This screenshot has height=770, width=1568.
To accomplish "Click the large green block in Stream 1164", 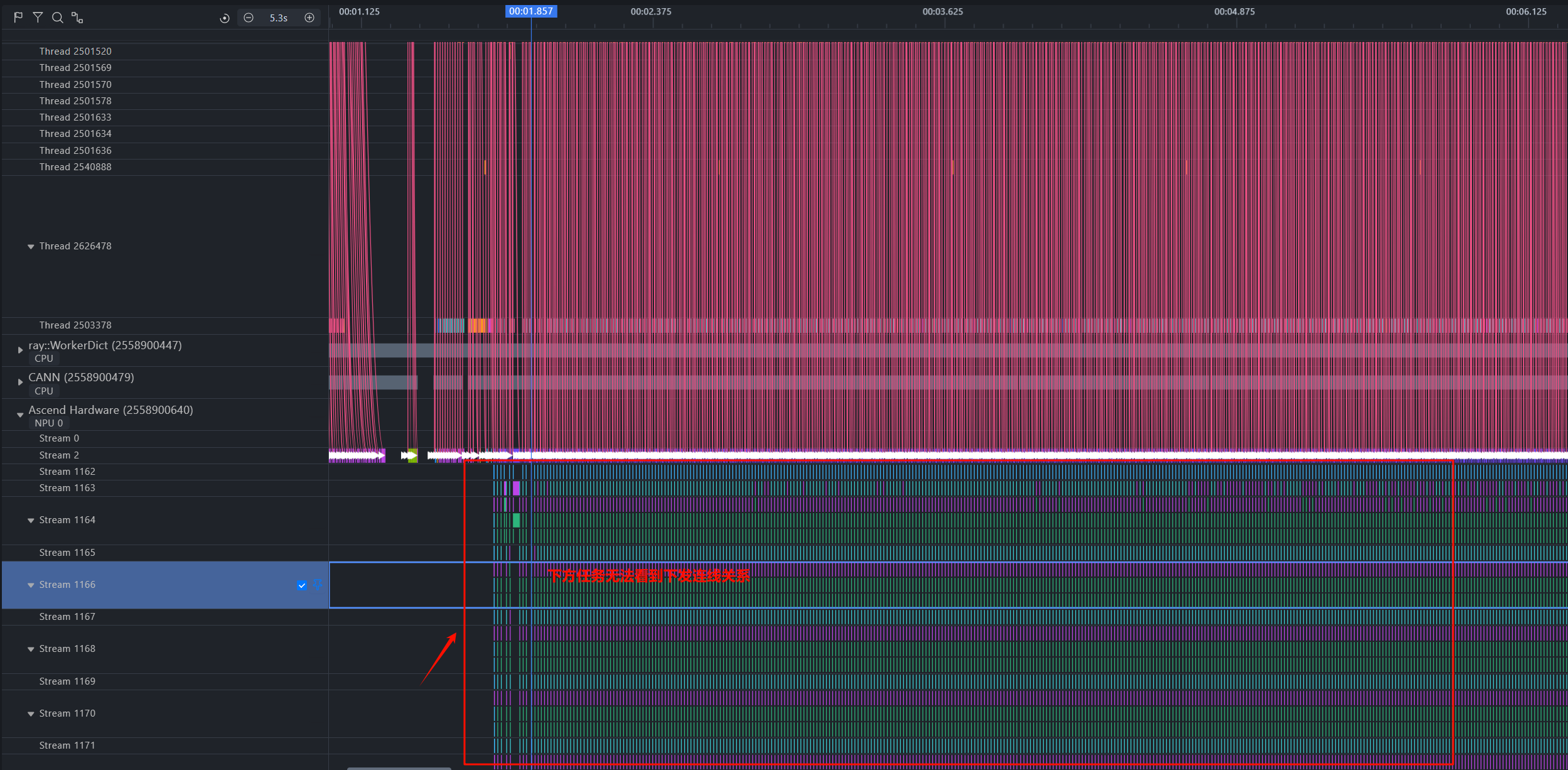I will (517, 520).
